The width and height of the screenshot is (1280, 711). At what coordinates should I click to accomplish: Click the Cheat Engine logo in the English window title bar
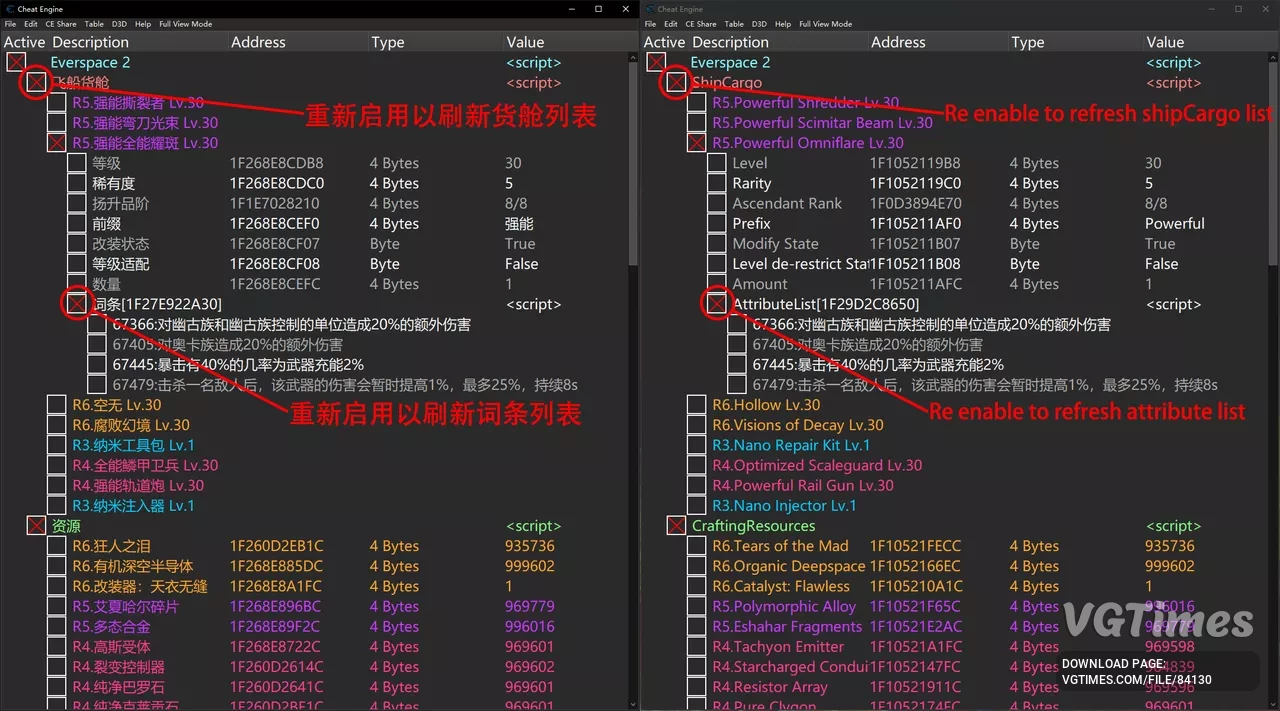(x=649, y=9)
